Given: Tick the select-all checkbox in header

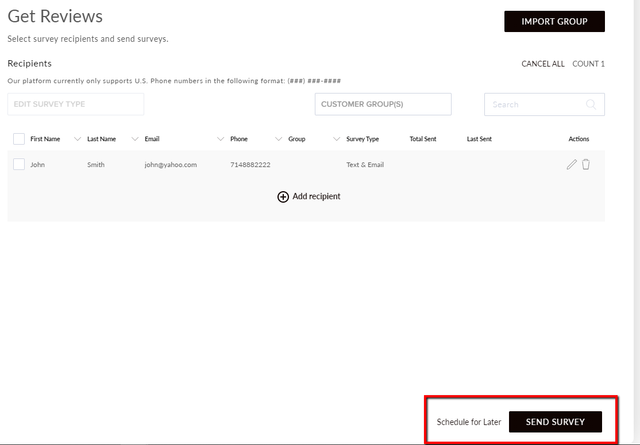Looking at the screenshot, I should pyautogui.click(x=19, y=139).
